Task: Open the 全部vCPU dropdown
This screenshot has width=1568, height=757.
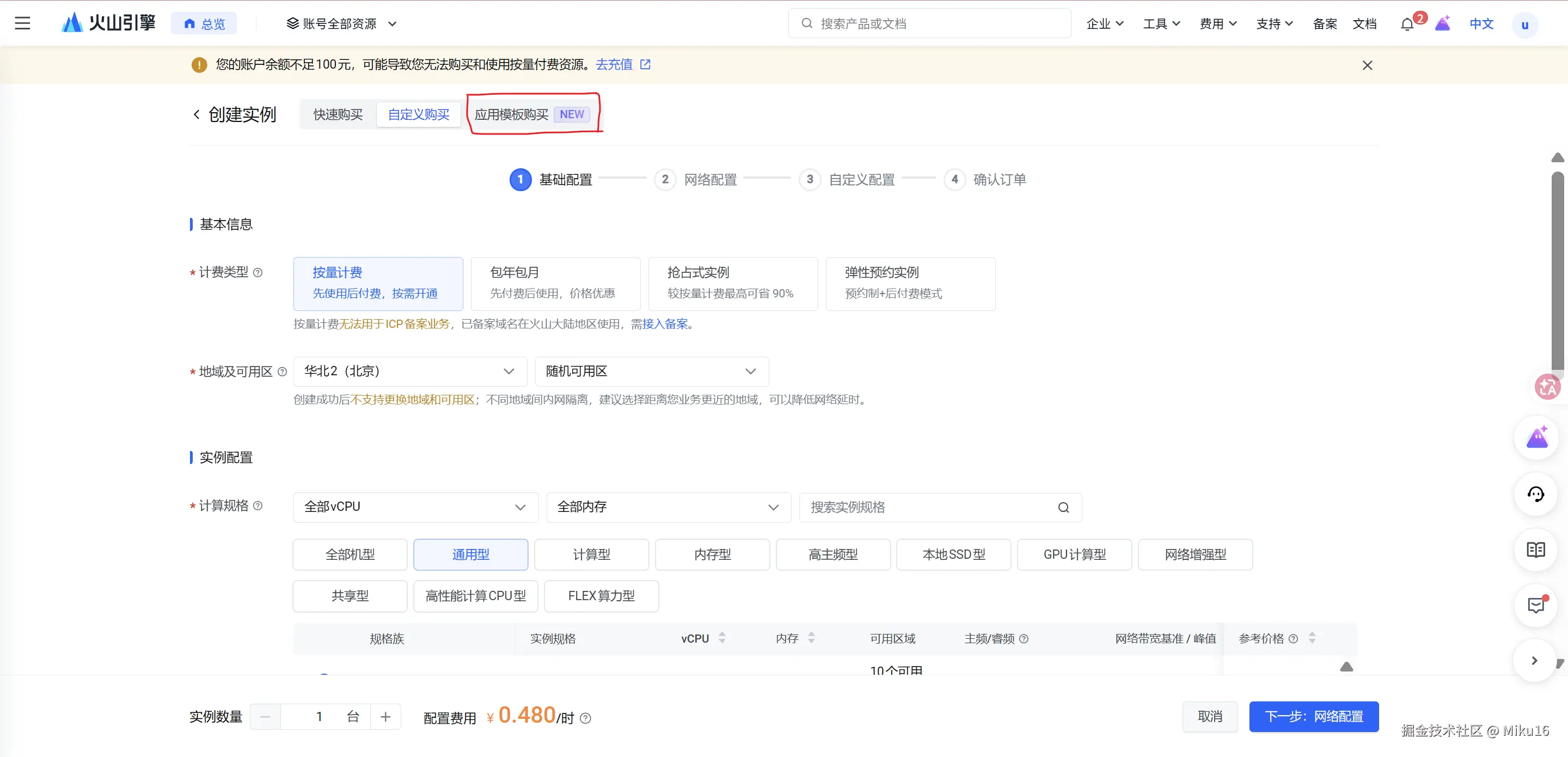Action: 415,506
